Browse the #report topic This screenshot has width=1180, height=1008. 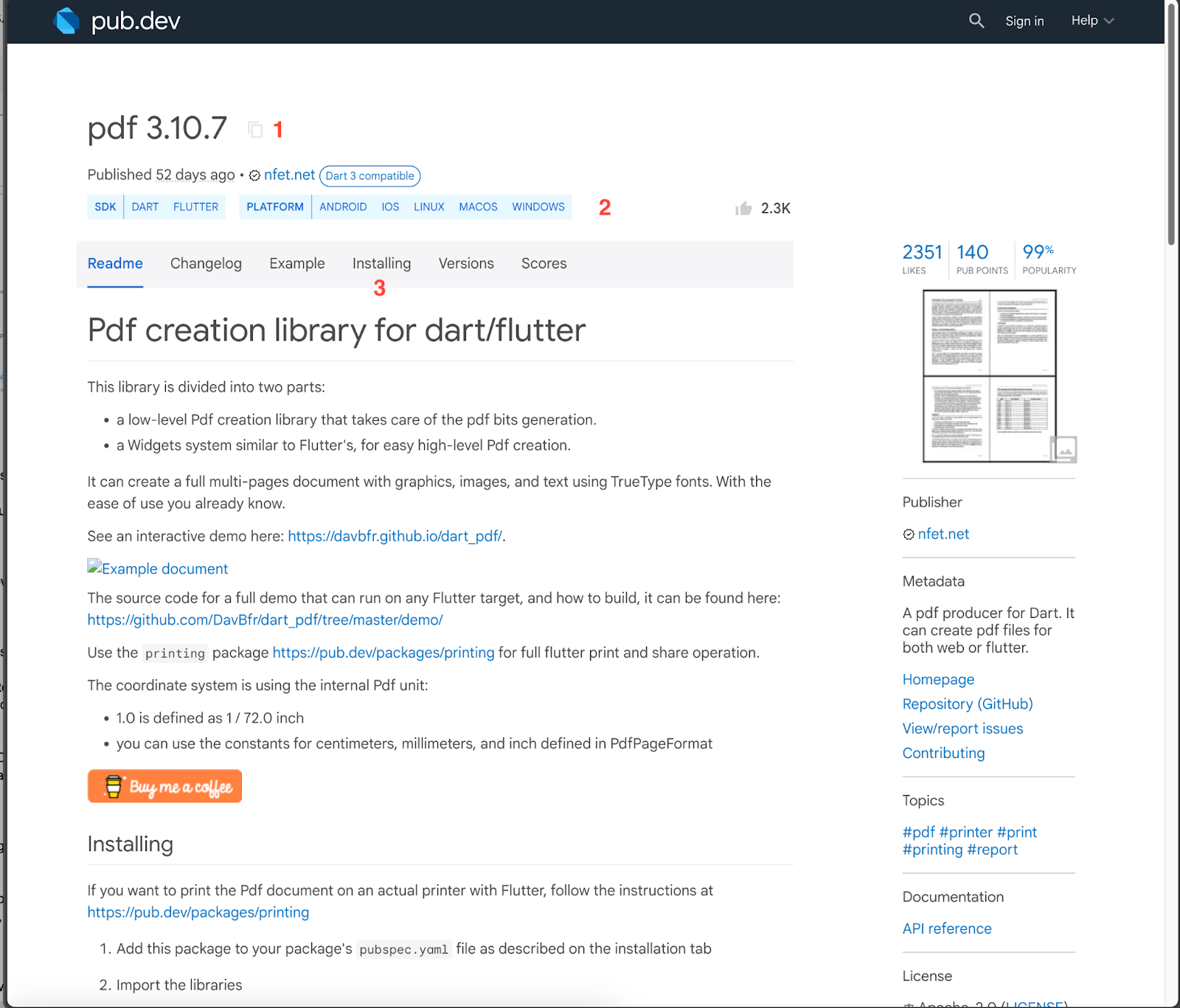point(992,849)
